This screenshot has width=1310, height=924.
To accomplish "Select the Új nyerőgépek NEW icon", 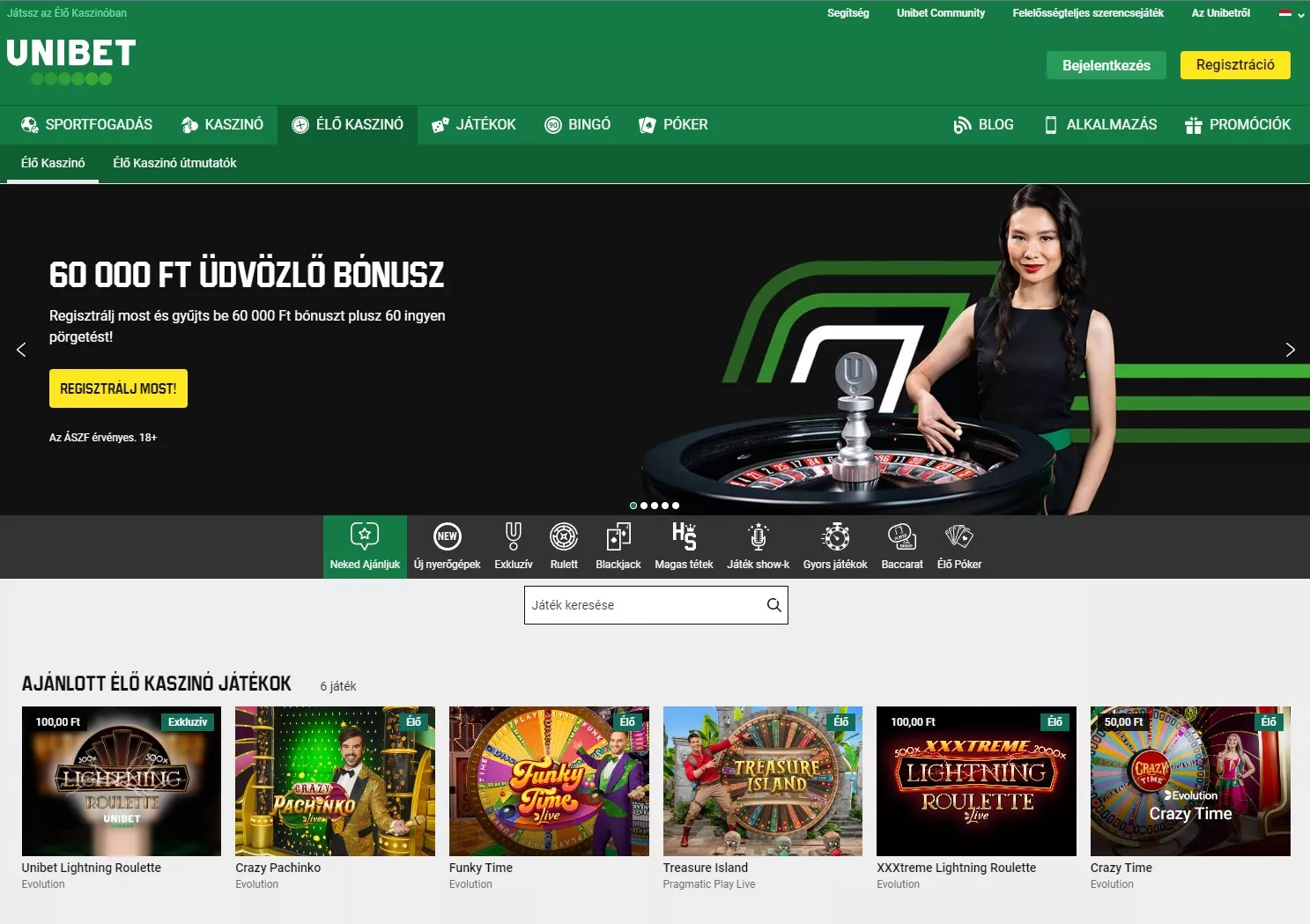I will pos(447,537).
